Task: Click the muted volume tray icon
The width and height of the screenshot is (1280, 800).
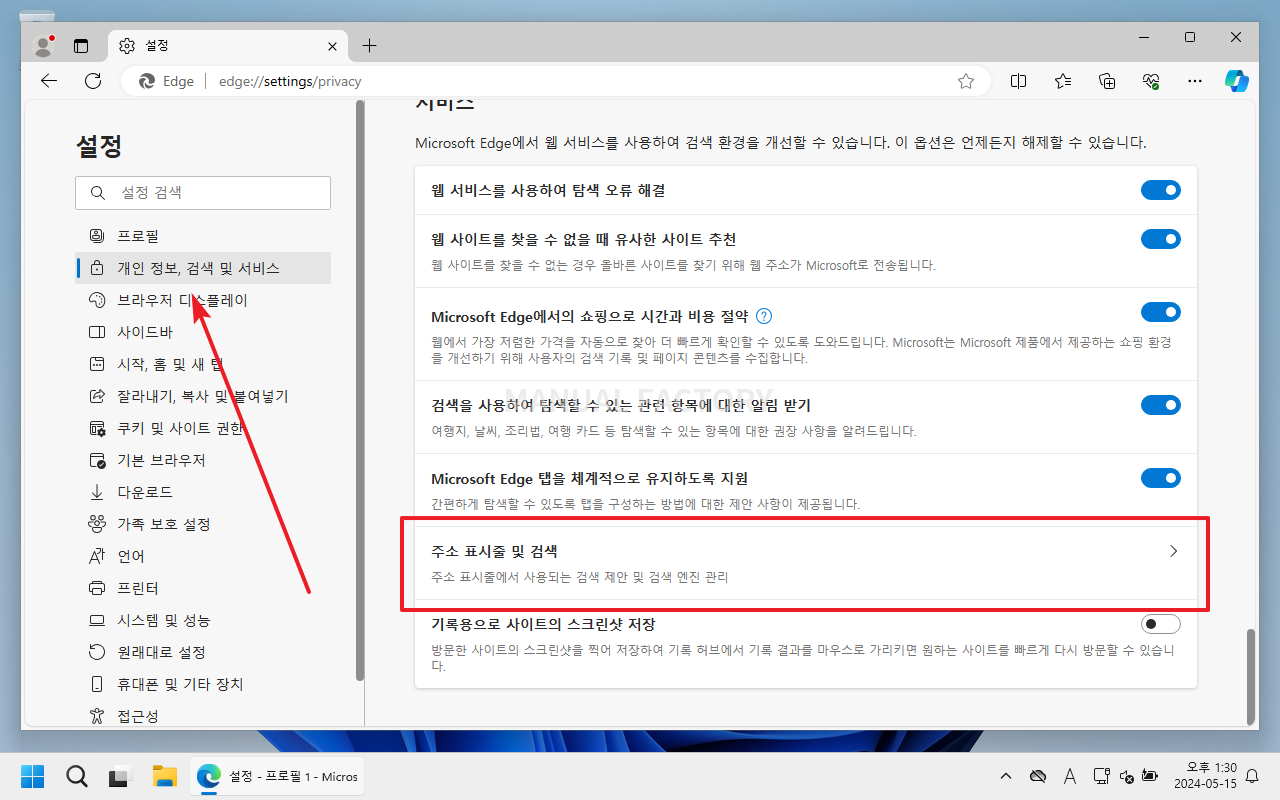Action: (1126, 776)
